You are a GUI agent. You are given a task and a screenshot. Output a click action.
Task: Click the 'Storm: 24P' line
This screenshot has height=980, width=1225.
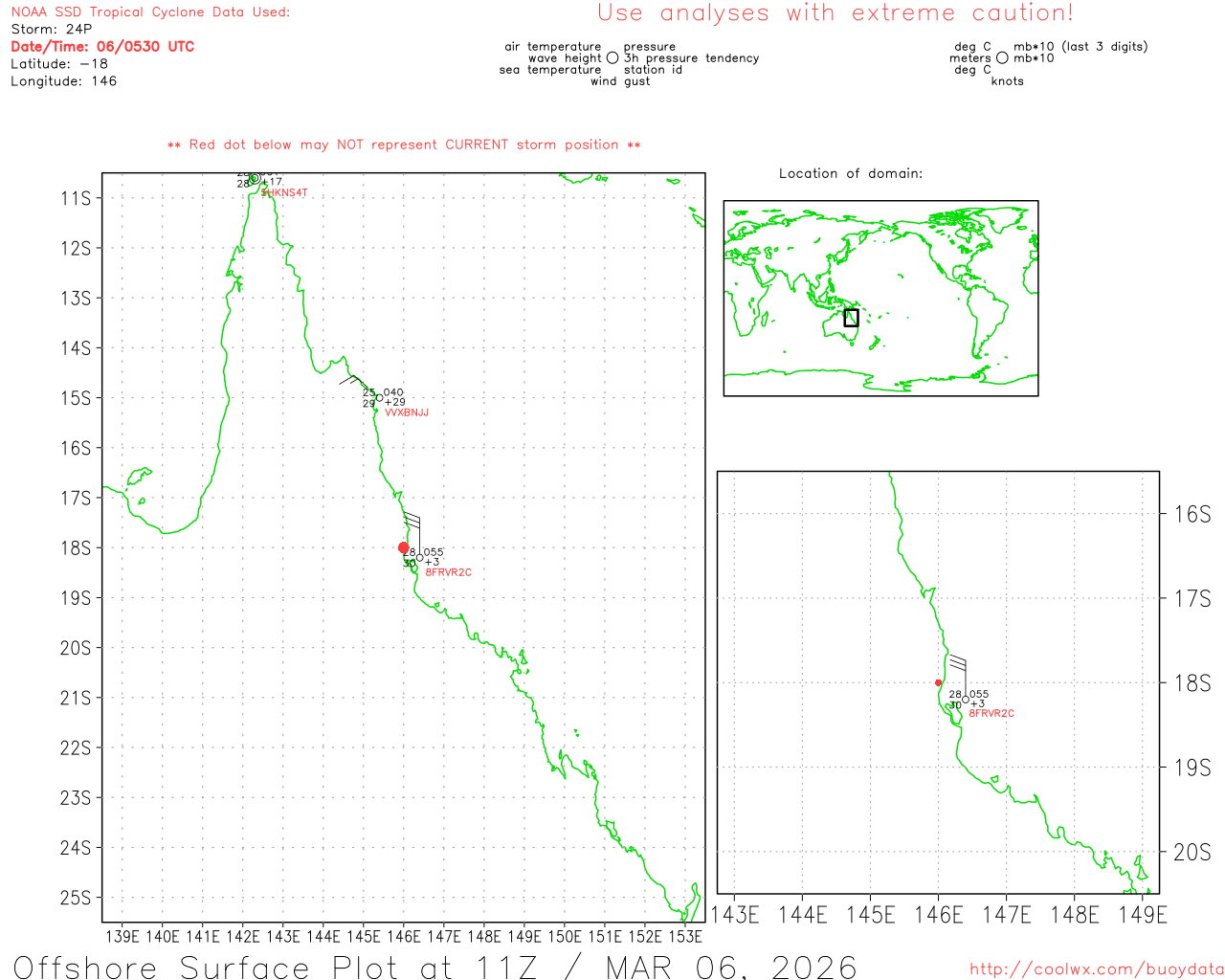[52, 30]
